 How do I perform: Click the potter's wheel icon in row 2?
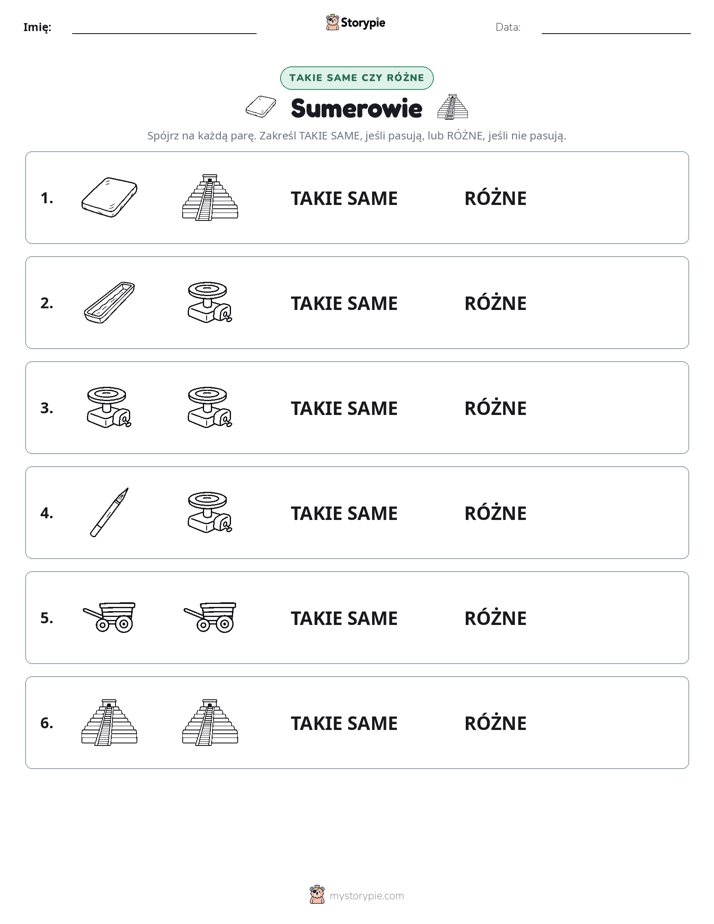click(x=210, y=302)
